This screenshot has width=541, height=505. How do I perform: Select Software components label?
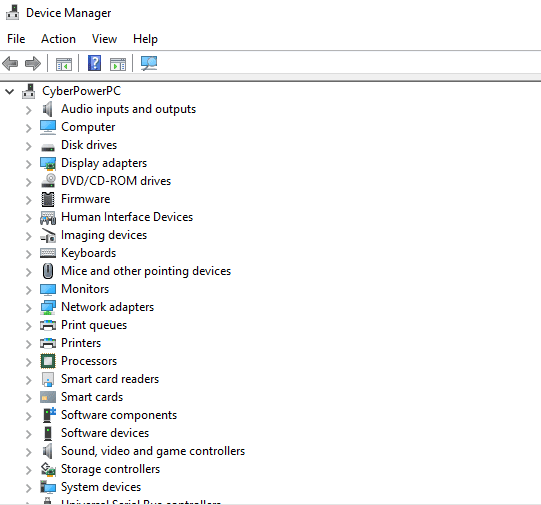[x=119, y=415]
